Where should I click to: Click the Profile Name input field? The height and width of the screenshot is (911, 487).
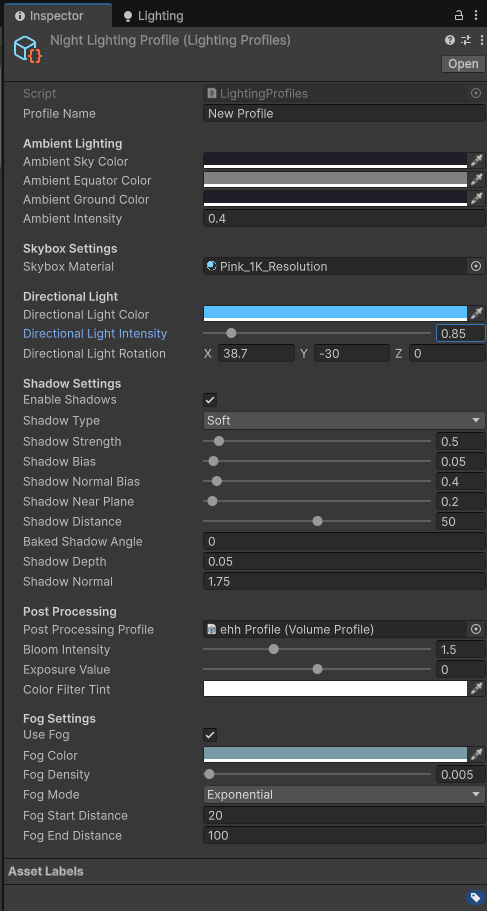point(344,113)
